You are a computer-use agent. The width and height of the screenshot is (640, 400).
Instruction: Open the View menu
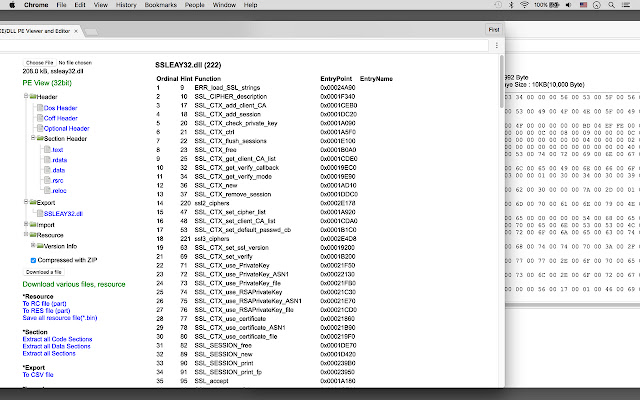coord(101,5)
